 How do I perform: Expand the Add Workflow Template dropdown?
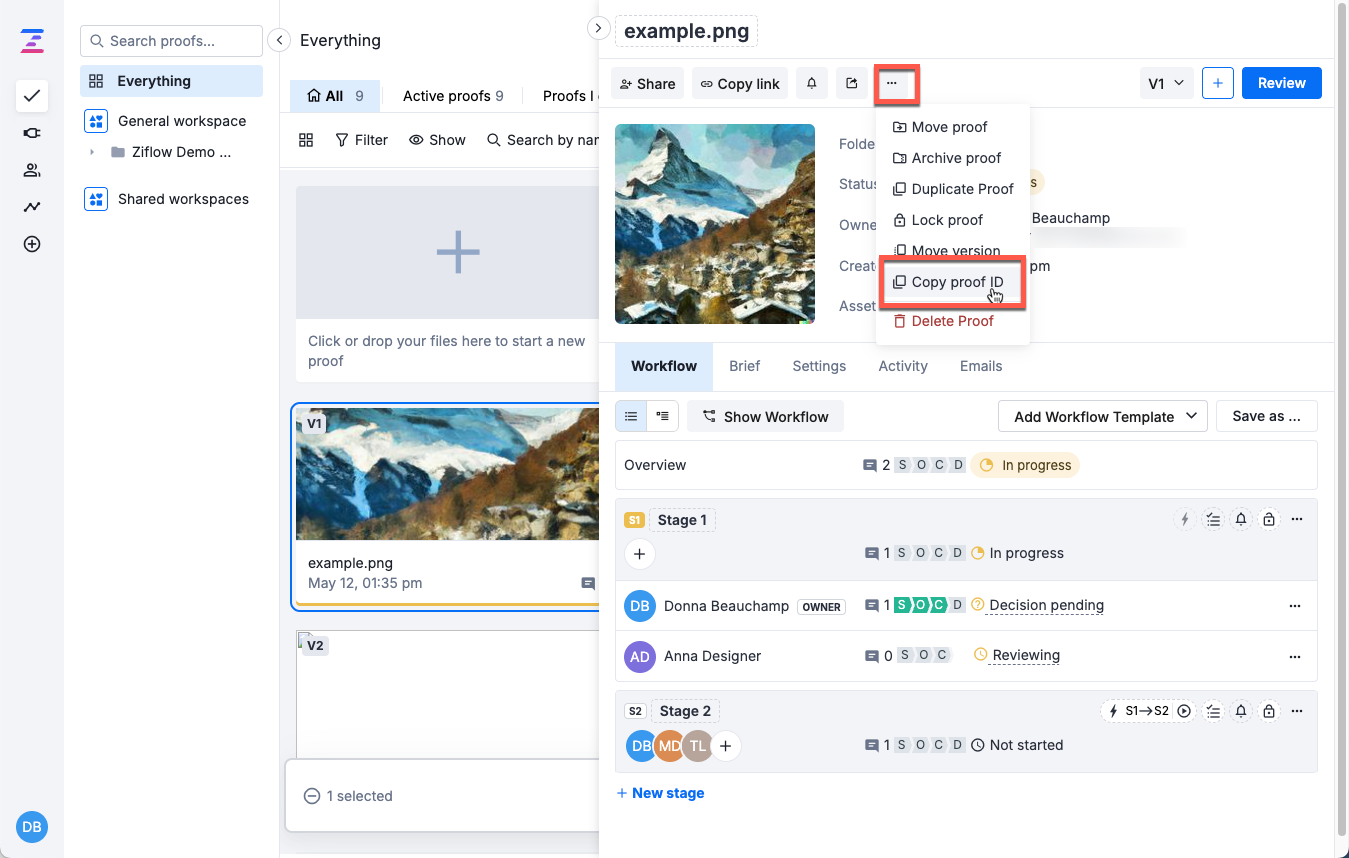click(x=1103, y=416)
